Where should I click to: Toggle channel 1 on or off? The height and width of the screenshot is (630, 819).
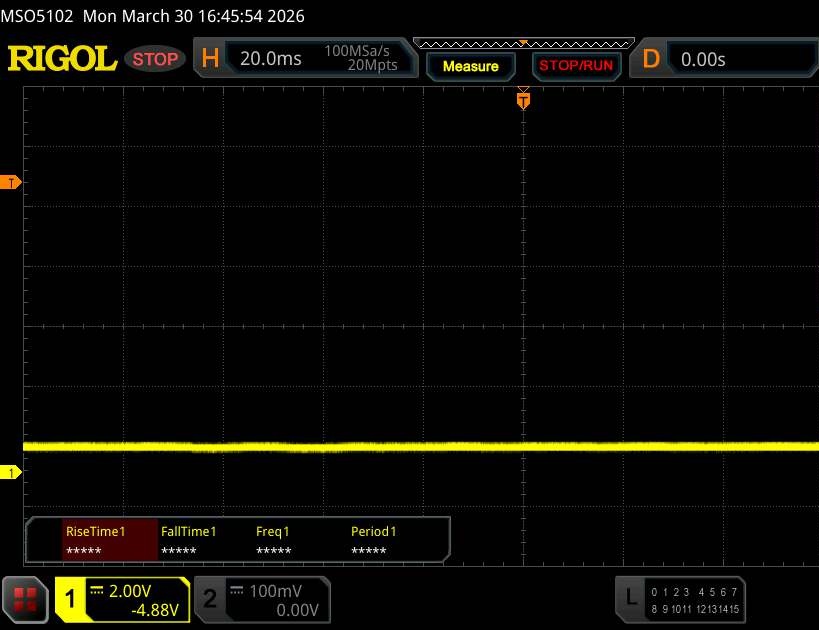tap(72, 599)
